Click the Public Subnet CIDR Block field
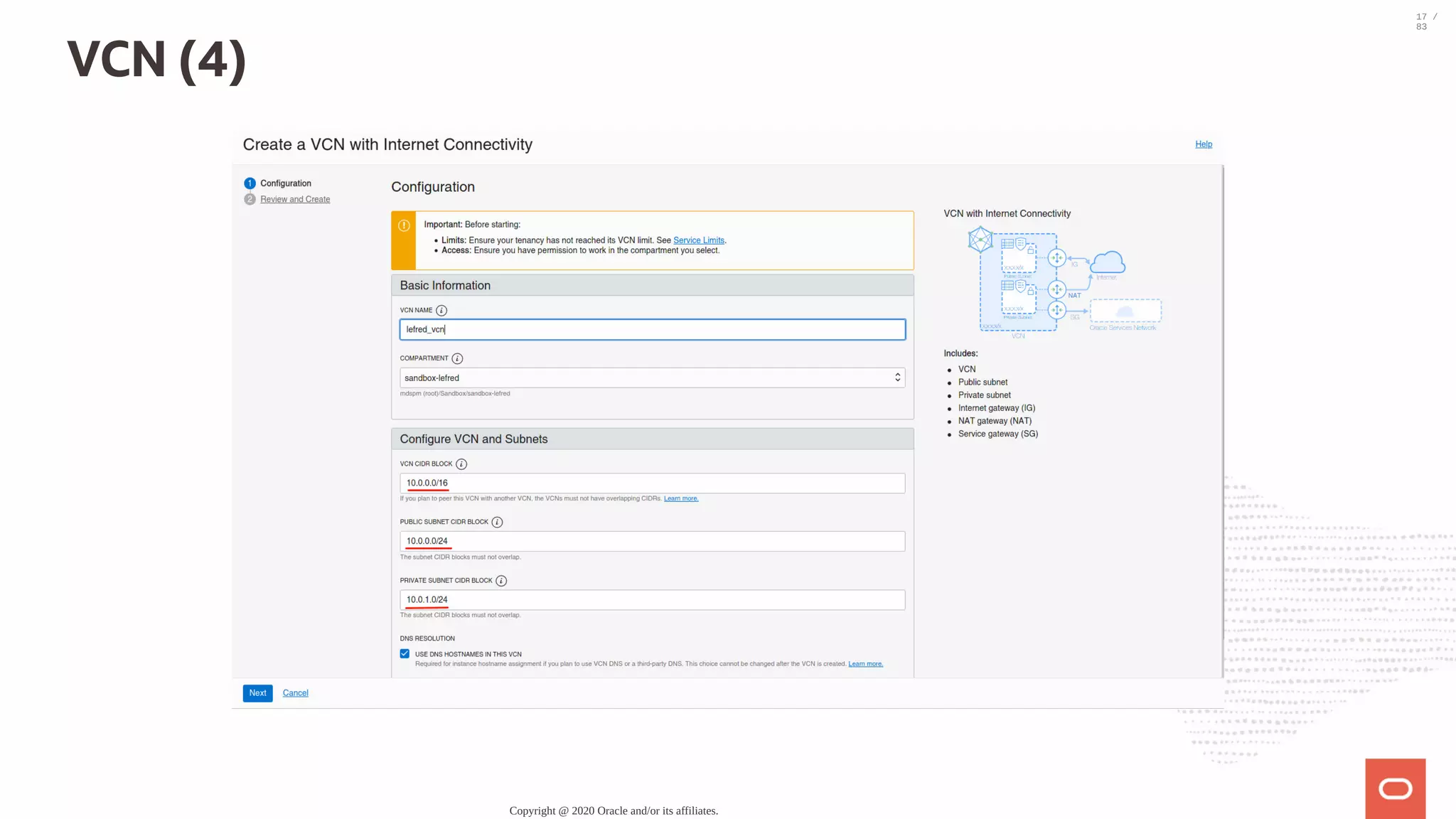The height and width of the screenshot is (819, 1456). point(652,542)
